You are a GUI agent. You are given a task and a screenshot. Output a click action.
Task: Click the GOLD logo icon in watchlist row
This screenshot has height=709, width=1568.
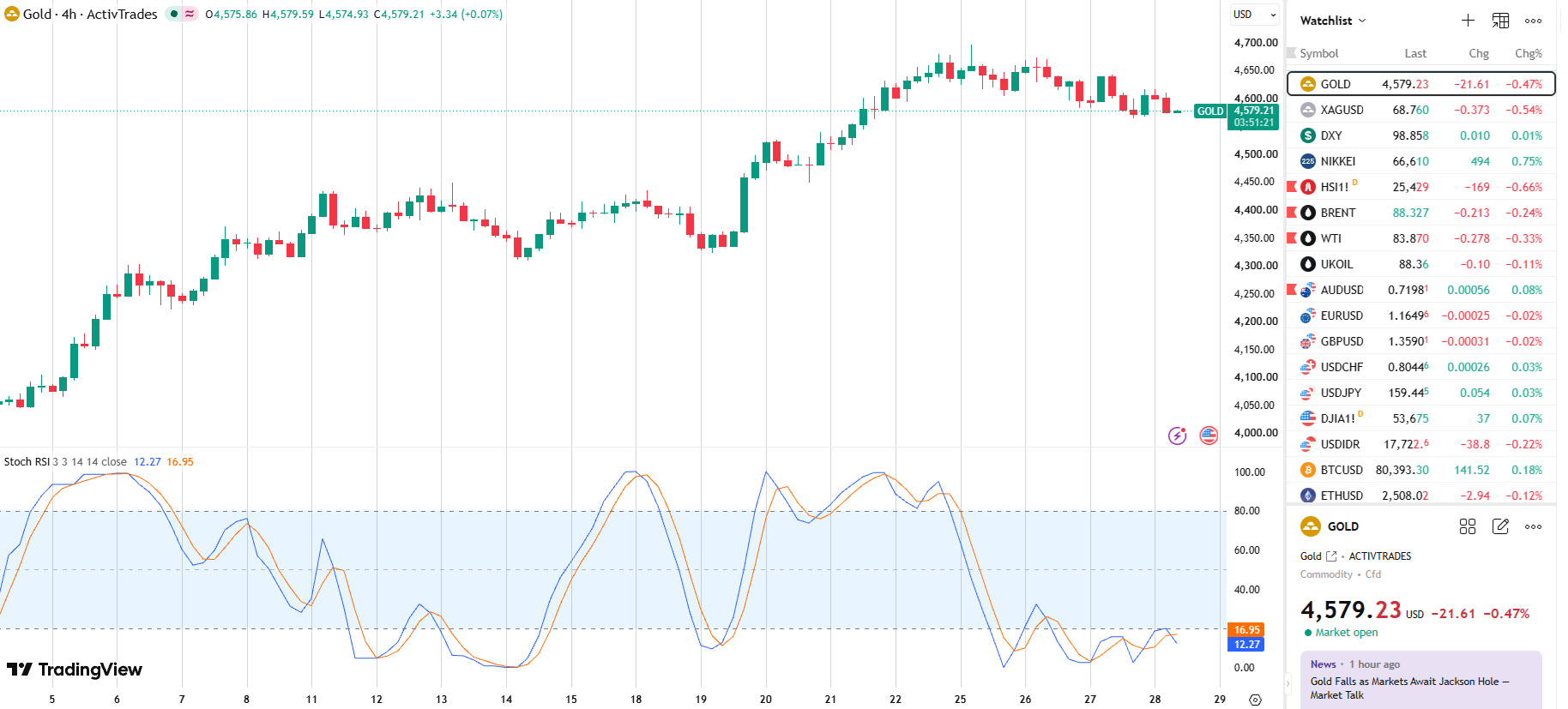tap(1308, 84)
